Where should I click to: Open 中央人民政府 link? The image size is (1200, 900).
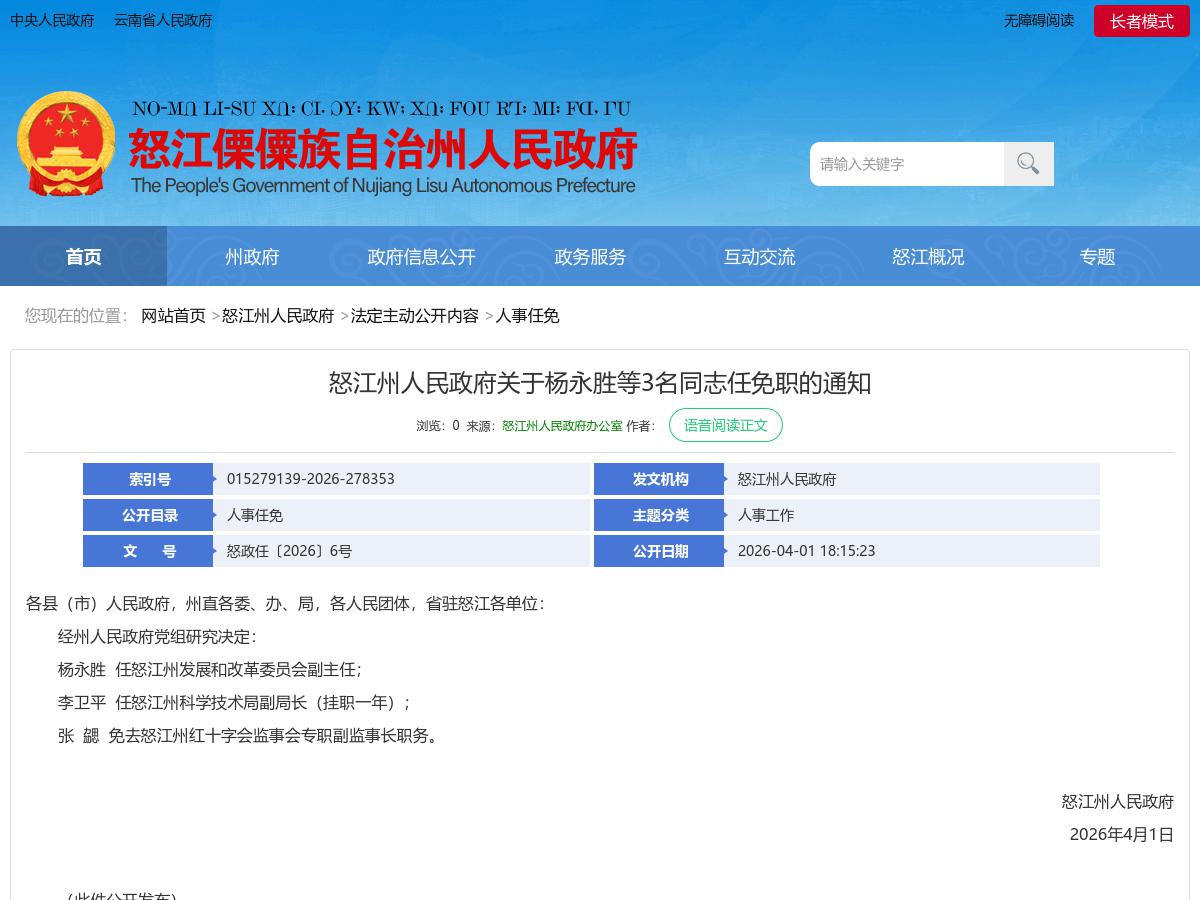click(x=52, y=21)
